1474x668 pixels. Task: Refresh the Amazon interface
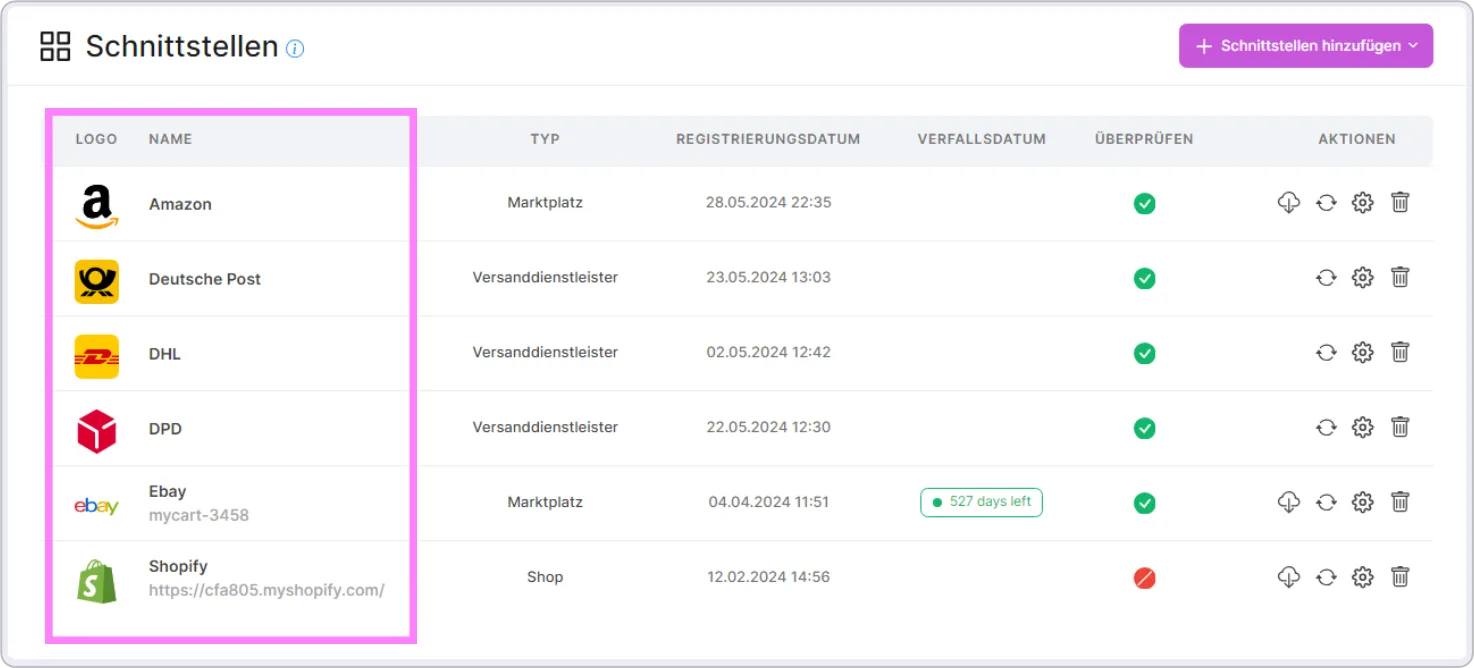click(x=1326, y=203)
